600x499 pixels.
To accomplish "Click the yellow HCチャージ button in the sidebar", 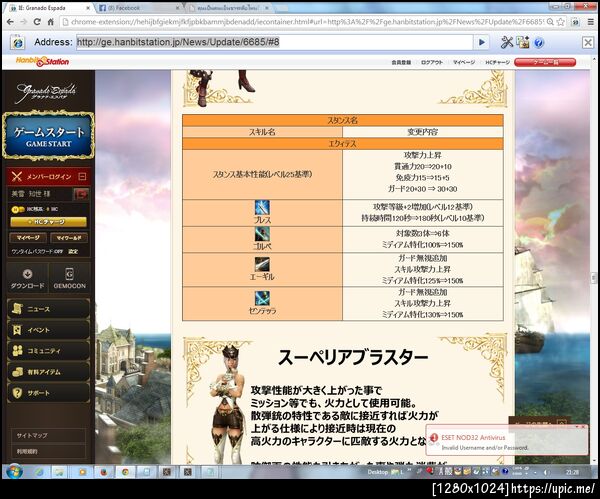I will (49, 222).
